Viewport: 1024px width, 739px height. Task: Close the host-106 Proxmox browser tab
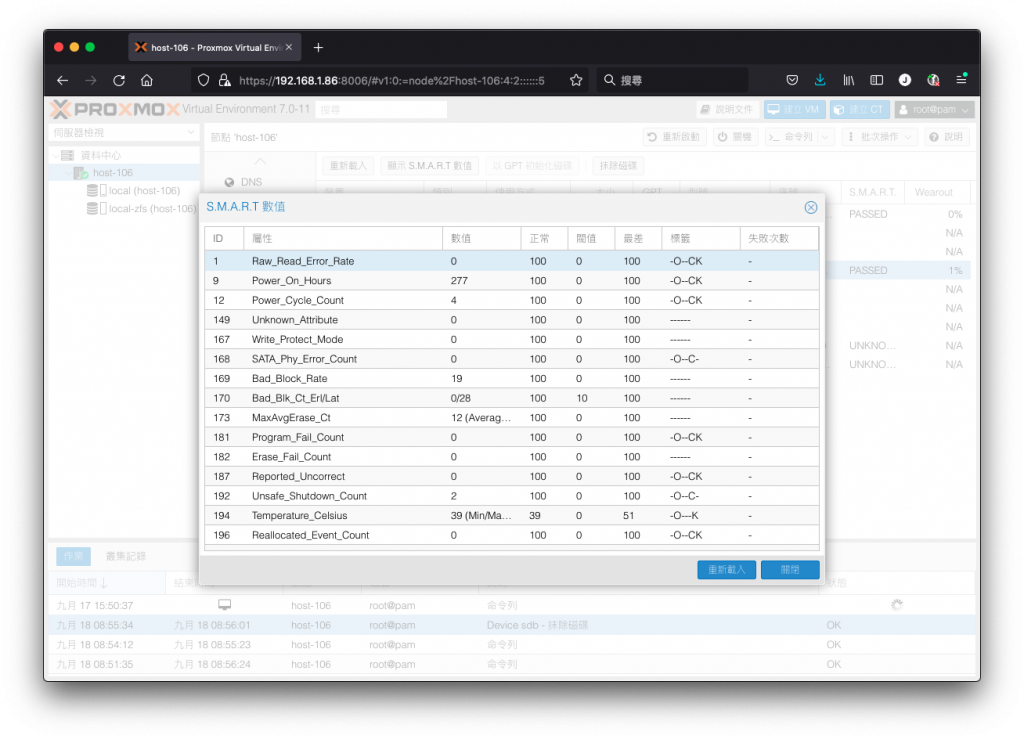tap(289, 48)
